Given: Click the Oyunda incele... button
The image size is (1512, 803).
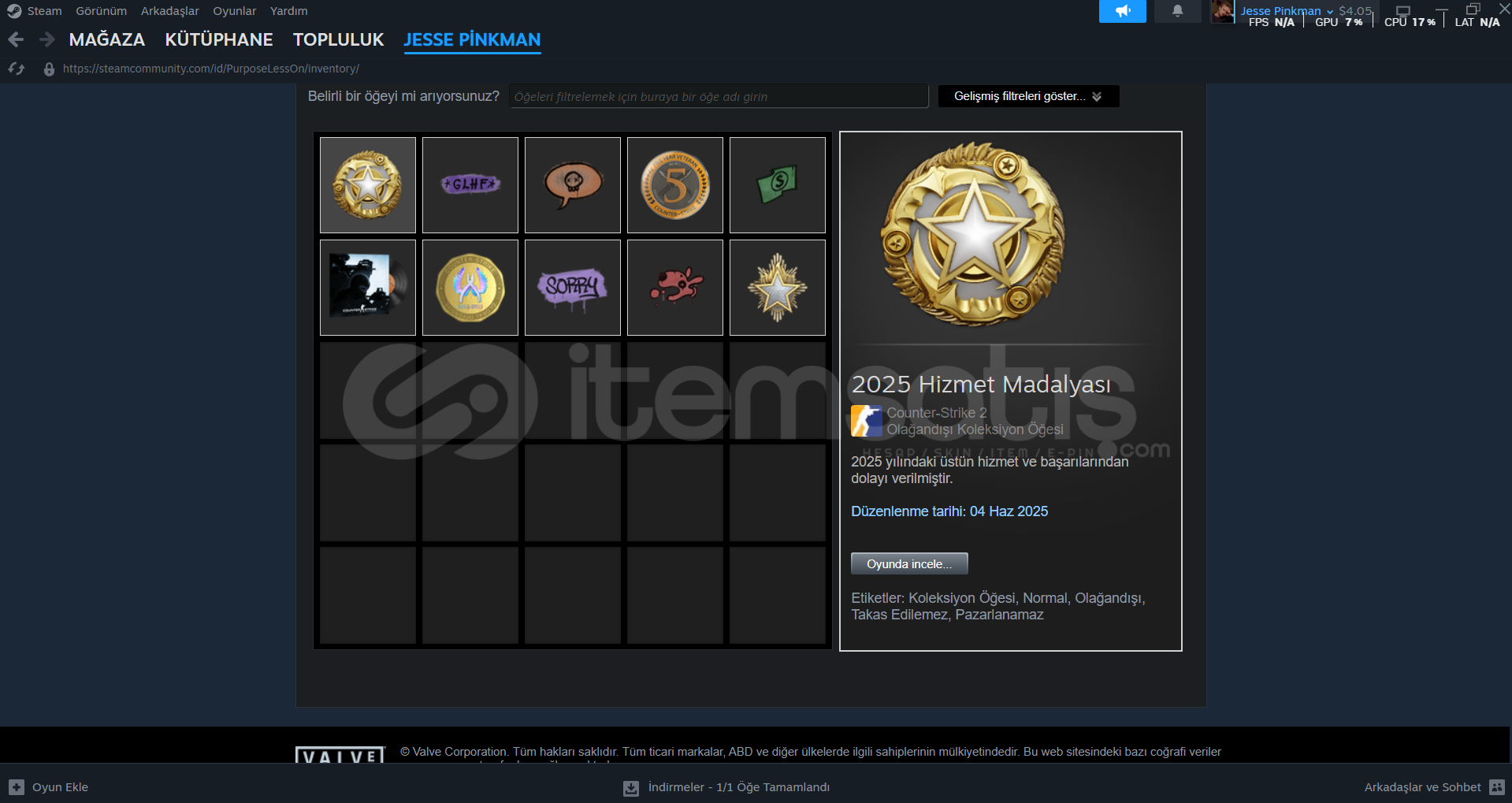Looking at the screenshot, I should tap(909, 564).
